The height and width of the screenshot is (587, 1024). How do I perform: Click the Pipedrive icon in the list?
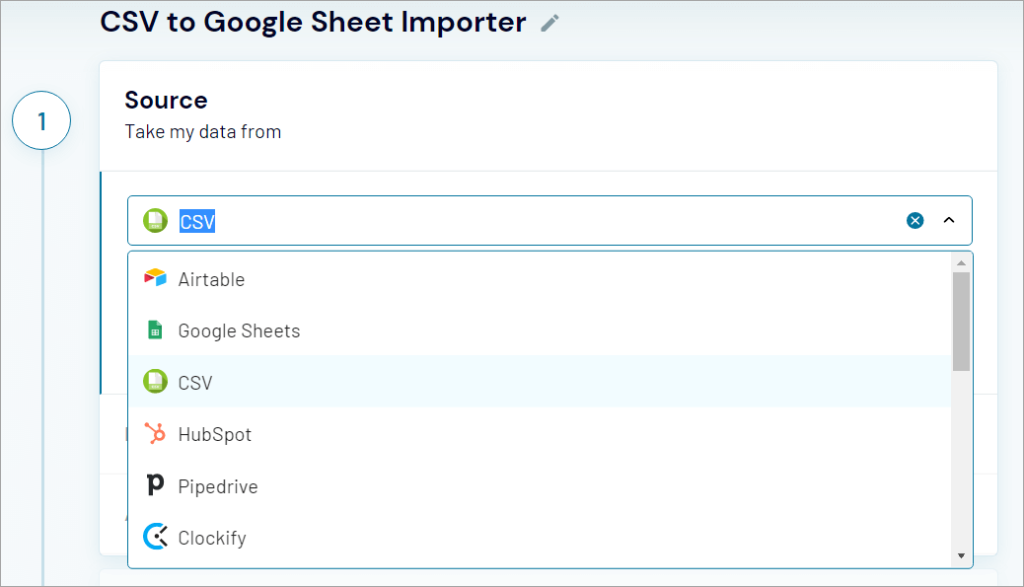coord(155,486)
